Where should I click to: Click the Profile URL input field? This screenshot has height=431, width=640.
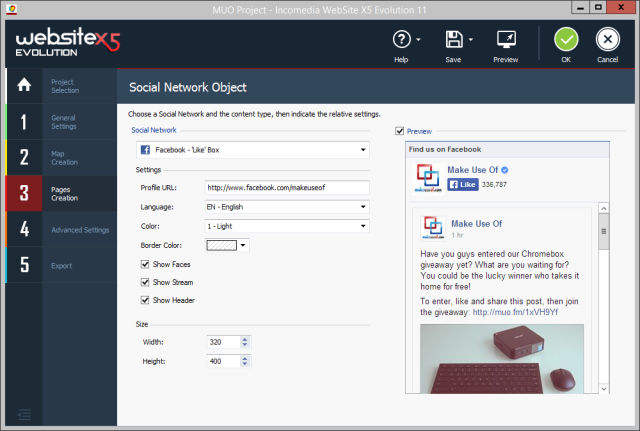pyautogui.click(x=287, y=188)
